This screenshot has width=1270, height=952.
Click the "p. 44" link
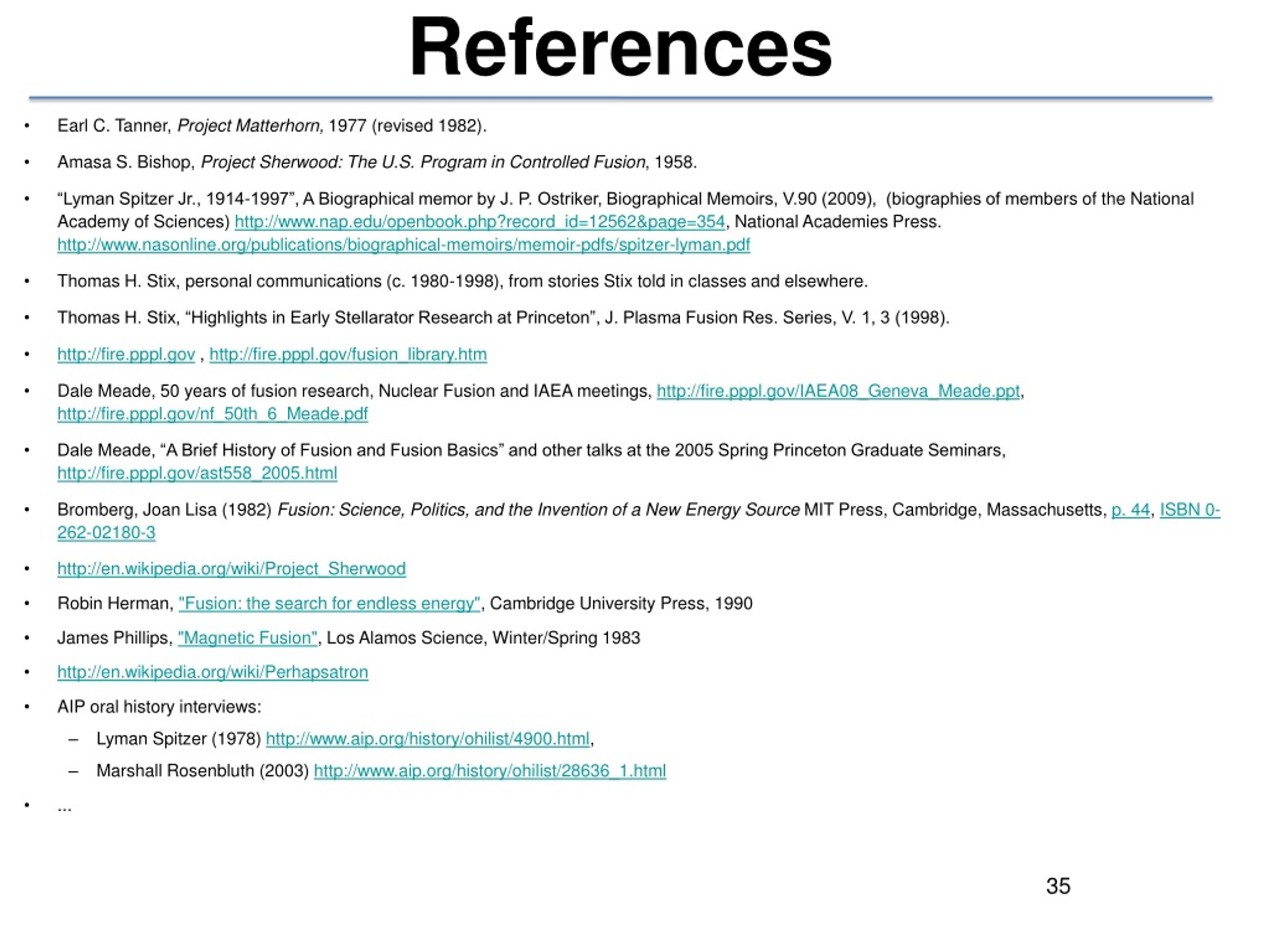point(1131,510)
